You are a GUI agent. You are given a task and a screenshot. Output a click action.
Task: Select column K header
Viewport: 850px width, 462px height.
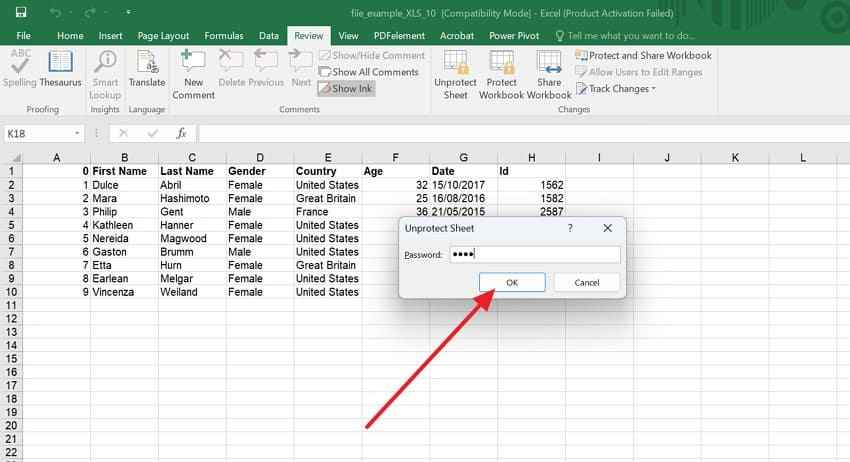(x=735, y=157)
